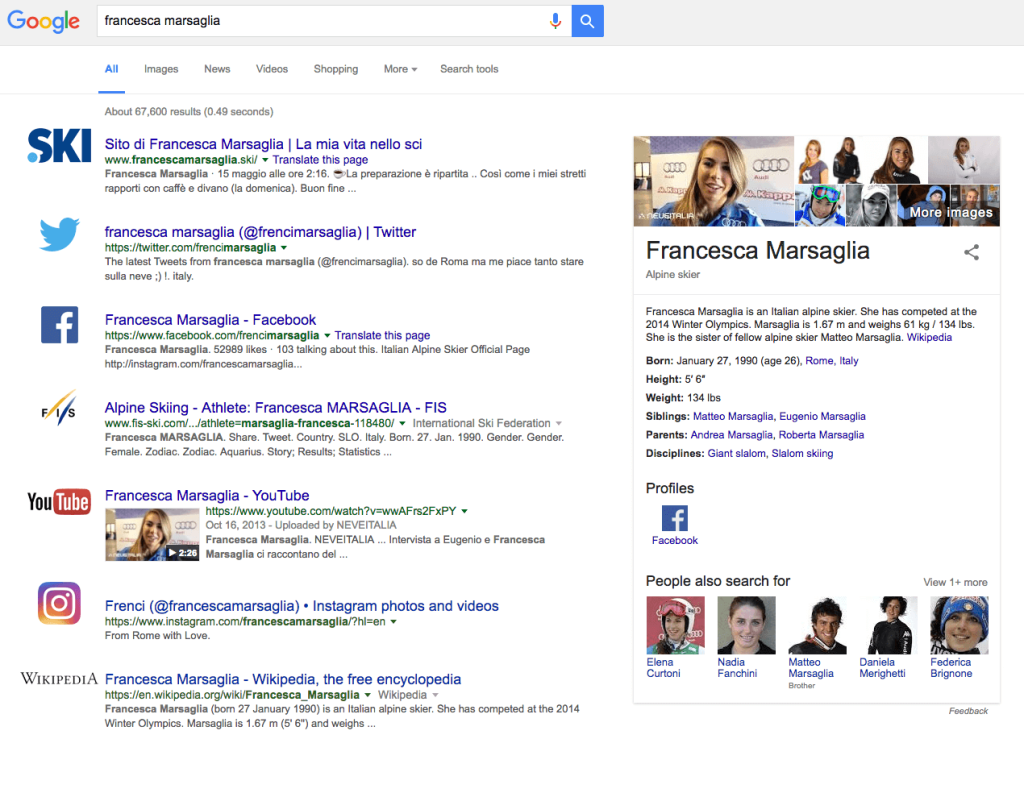Screen dimensions: 1024x789
Task: Open the Twitter @frencimarsaglia result
Action: [x=260, y=232]
